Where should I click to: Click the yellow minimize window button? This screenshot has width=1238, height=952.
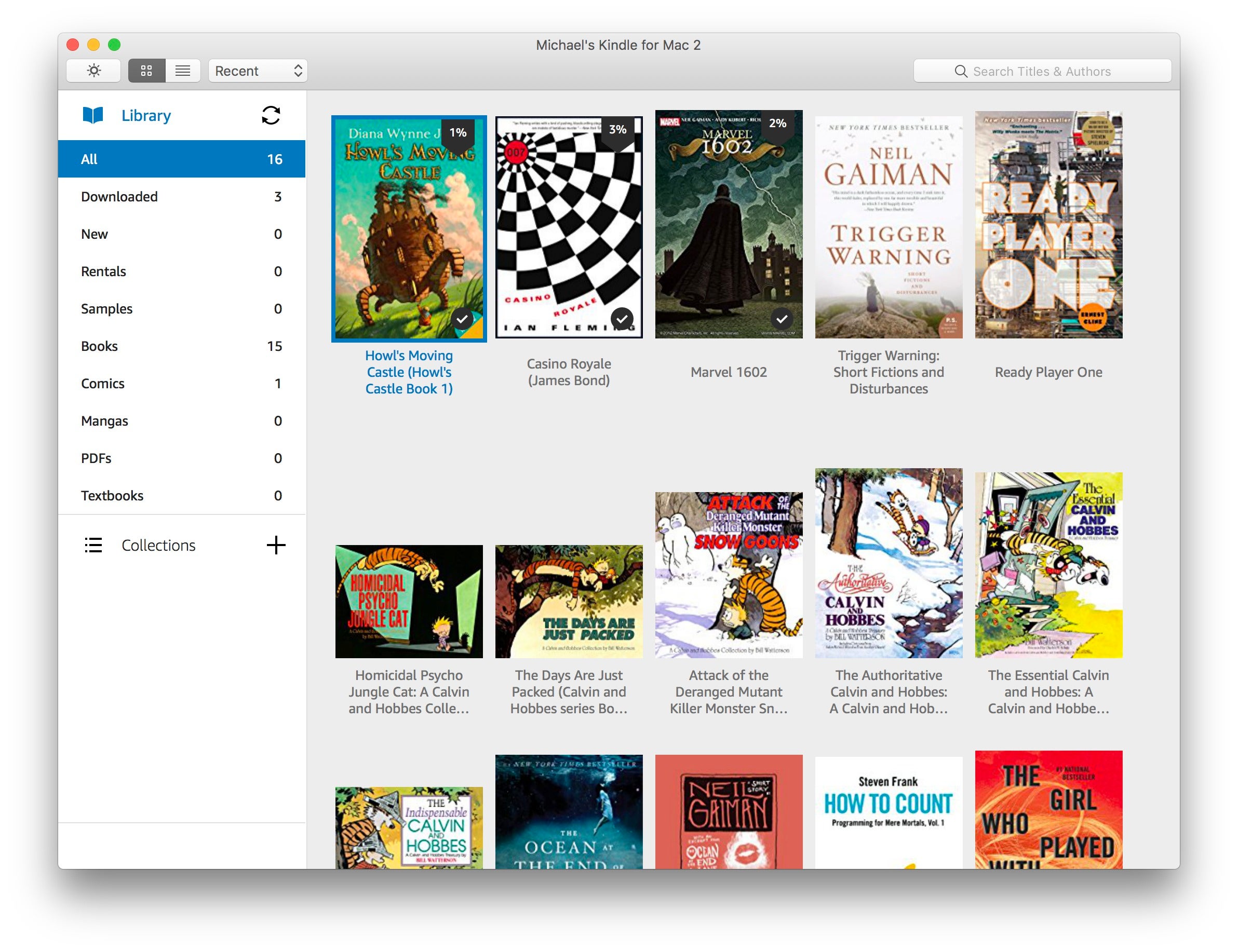pos(93,44)
